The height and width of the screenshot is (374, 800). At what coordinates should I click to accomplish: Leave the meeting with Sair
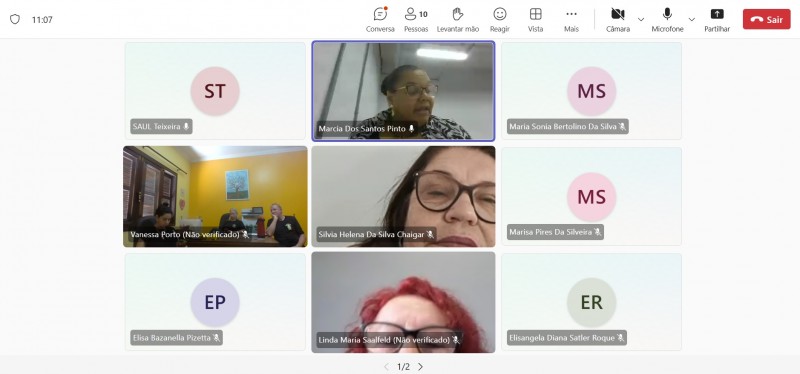pyautogui.click(x=766, y=19)
